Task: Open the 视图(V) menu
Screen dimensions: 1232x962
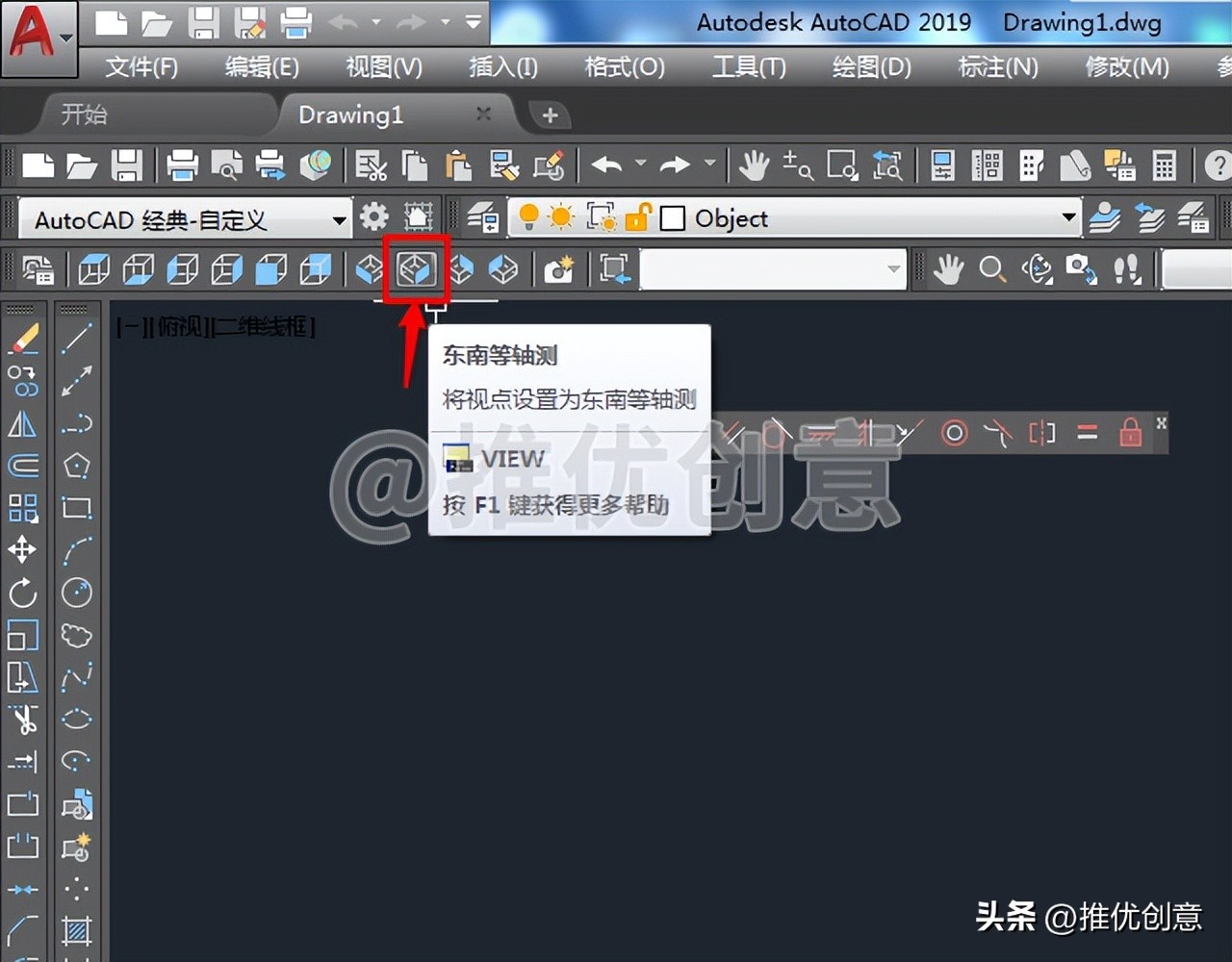Action: tap(382, 67)
